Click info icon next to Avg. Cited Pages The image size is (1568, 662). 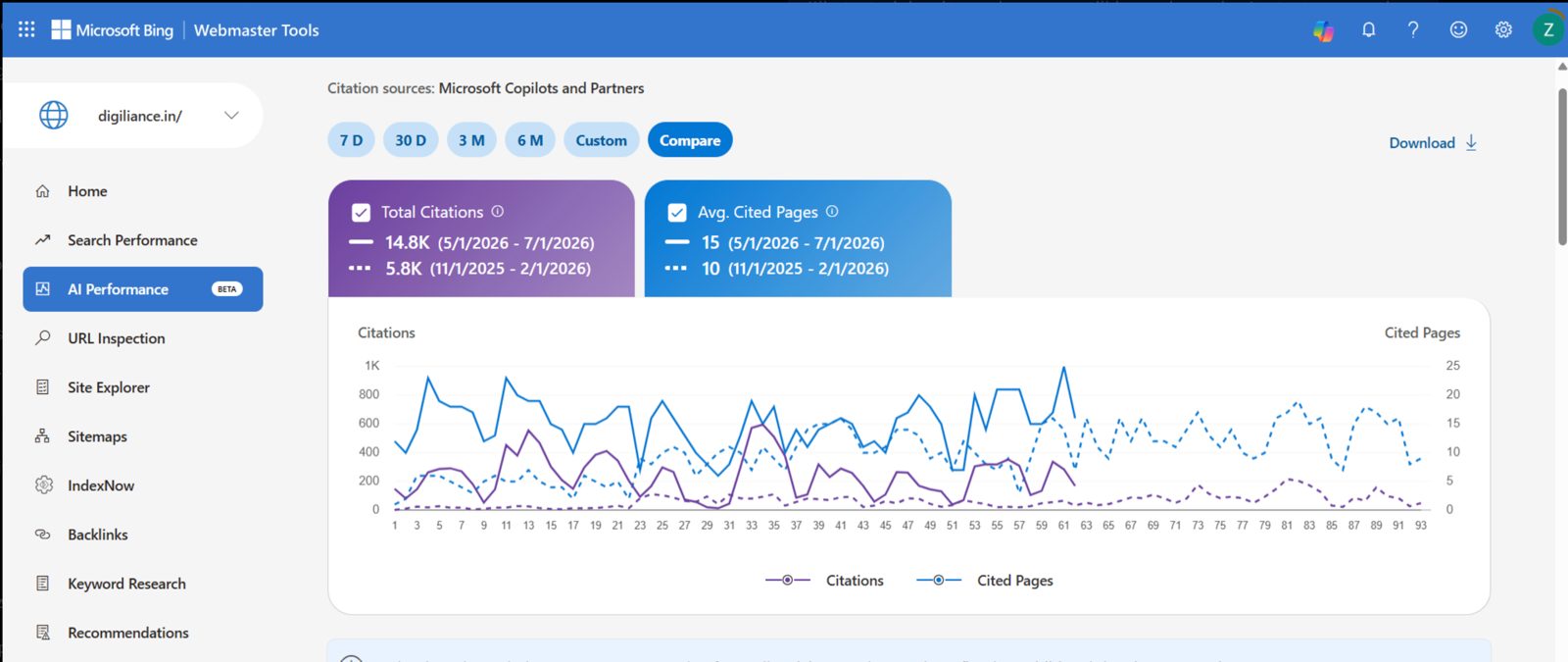[x=832, y=211]
